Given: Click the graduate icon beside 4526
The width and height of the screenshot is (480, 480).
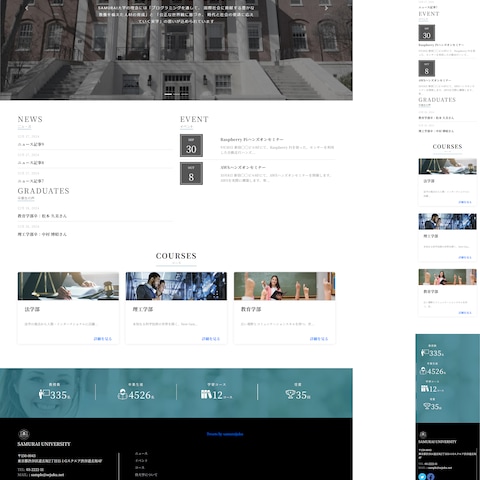Looking at the screenshot, I should [x=122, y=394].
